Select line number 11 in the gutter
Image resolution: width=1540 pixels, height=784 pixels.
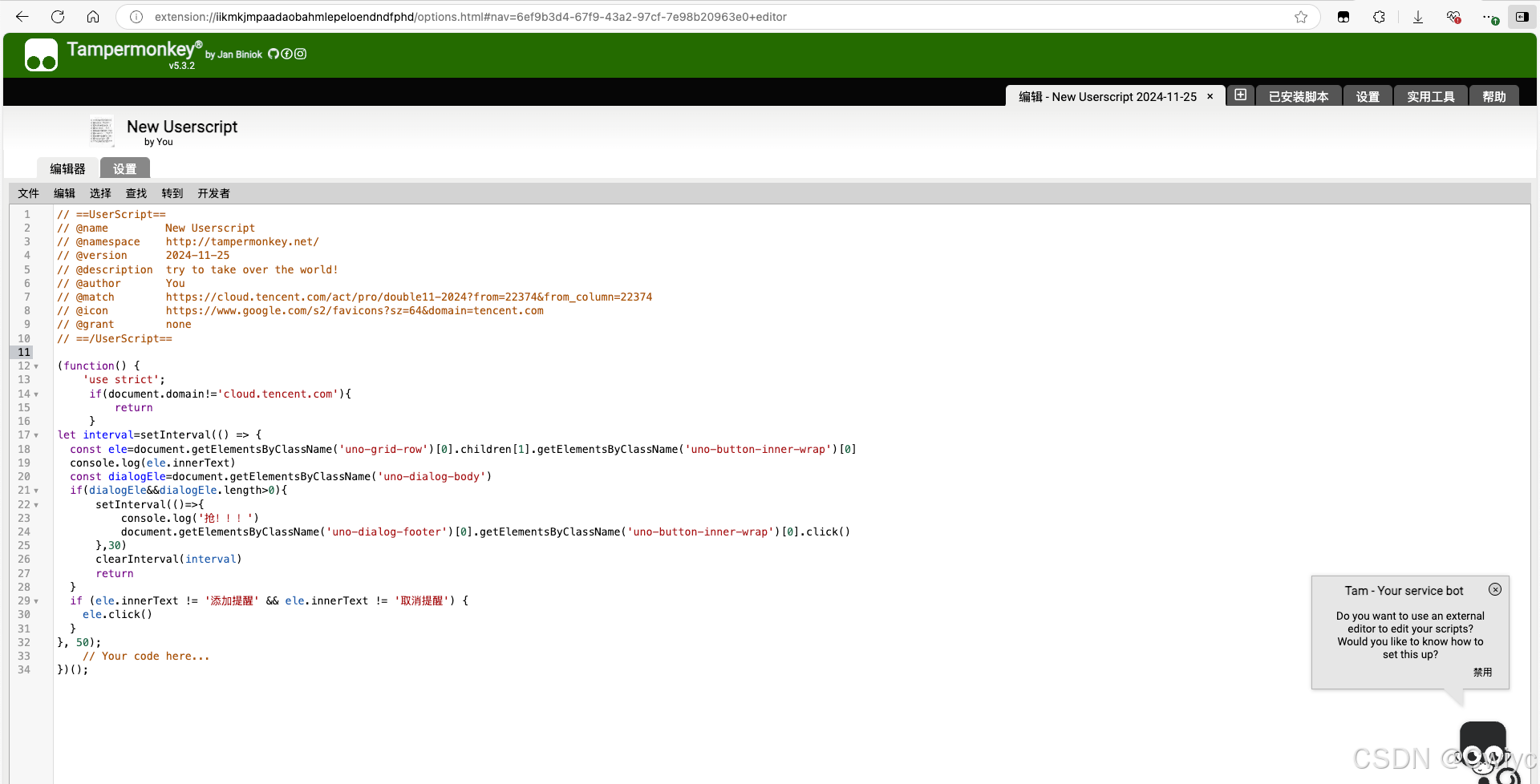pyautogui.click(x=24, y=352)
